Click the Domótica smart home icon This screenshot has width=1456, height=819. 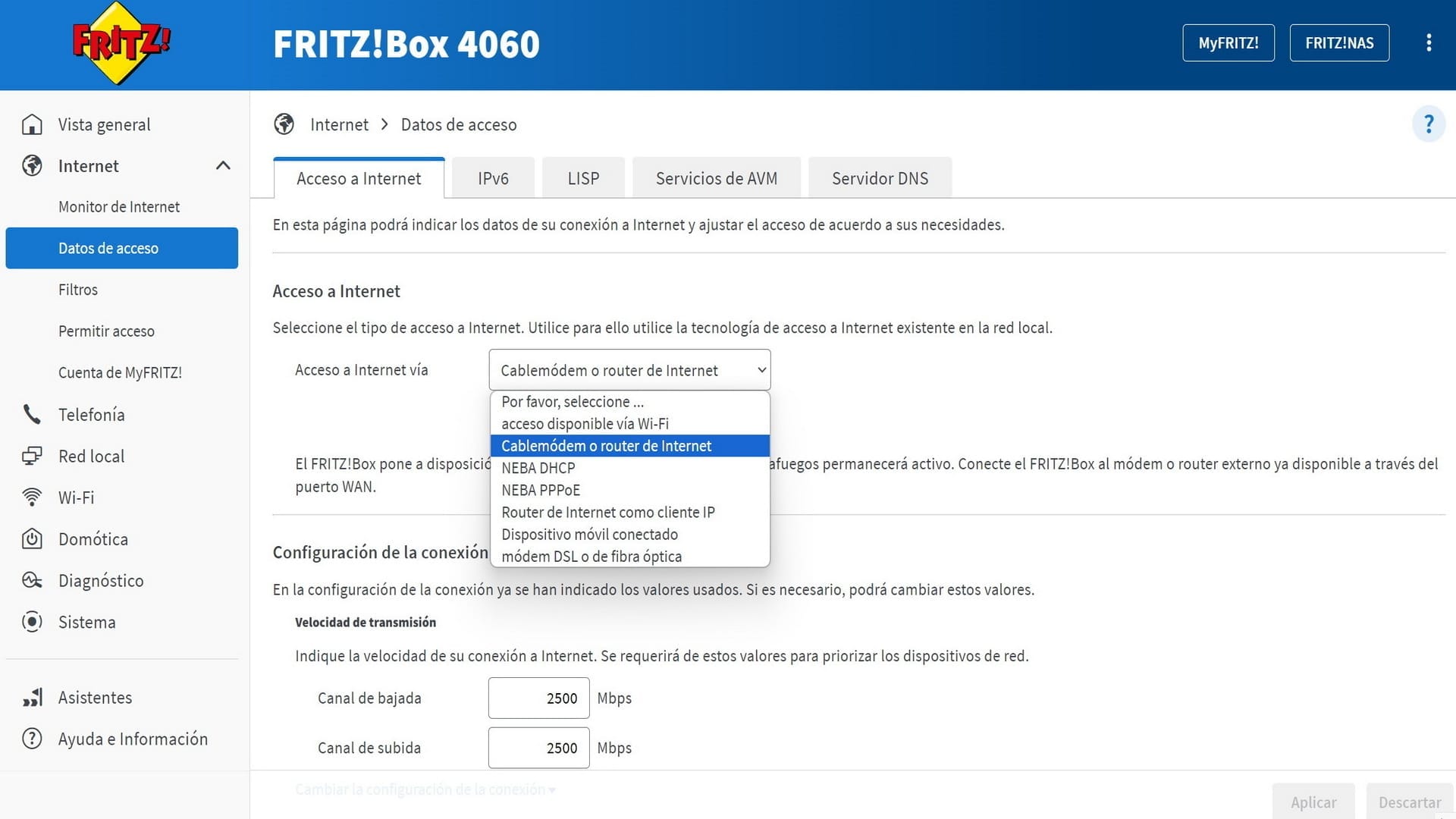pos(32,539)
